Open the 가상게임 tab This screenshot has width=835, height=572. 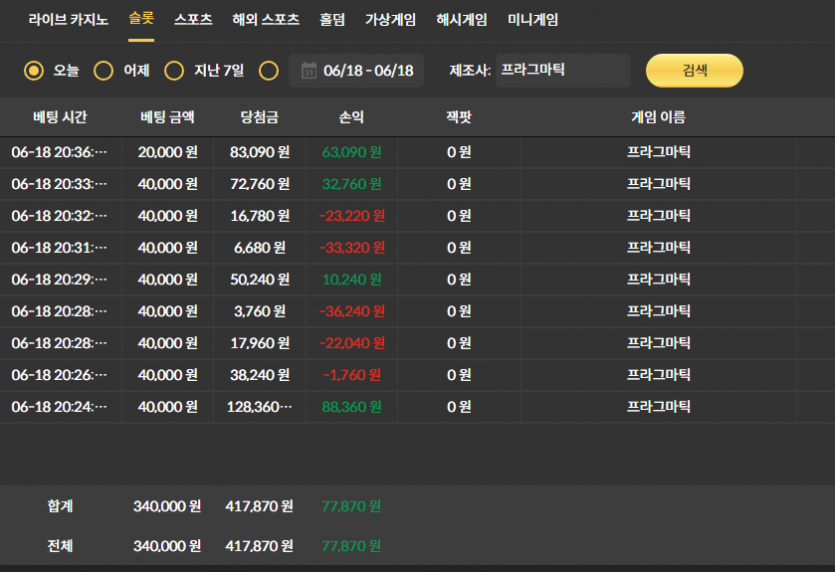(390, 20)
